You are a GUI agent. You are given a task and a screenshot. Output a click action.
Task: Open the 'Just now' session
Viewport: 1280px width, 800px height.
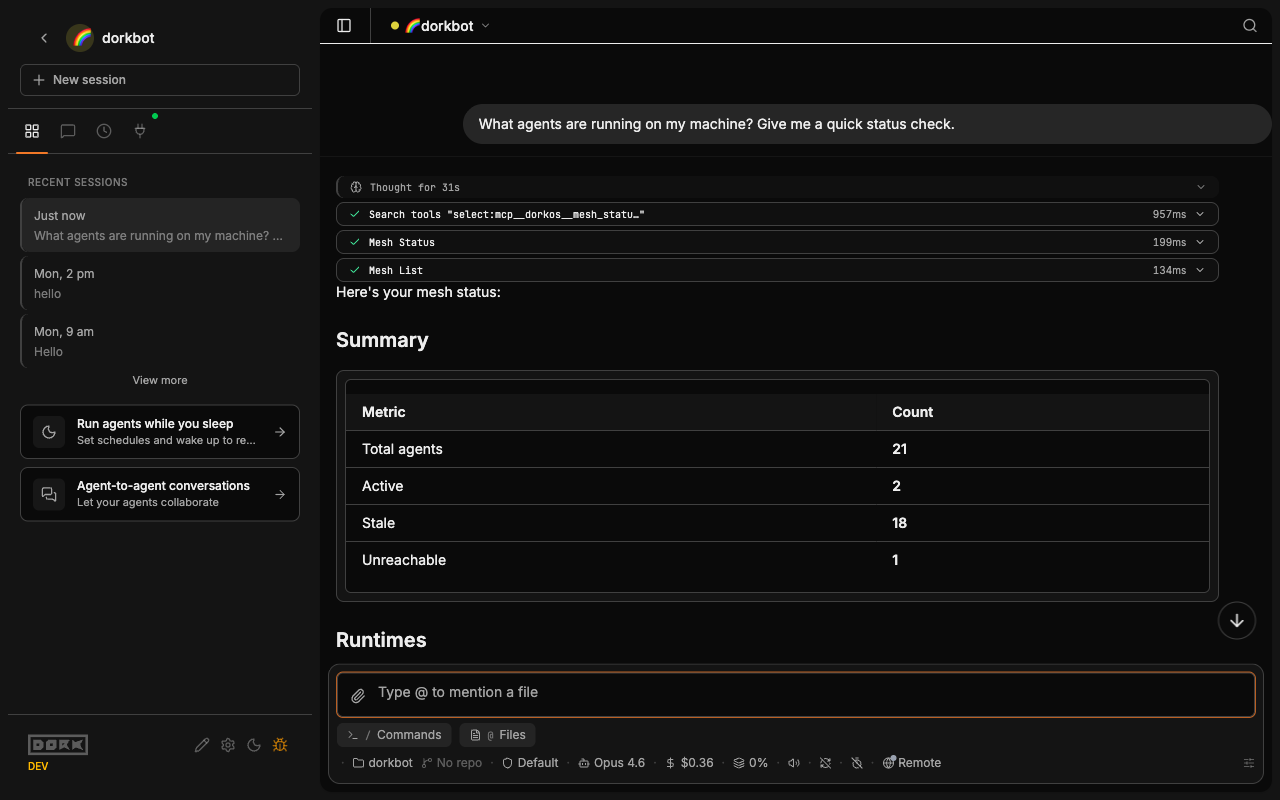(160, 225)
